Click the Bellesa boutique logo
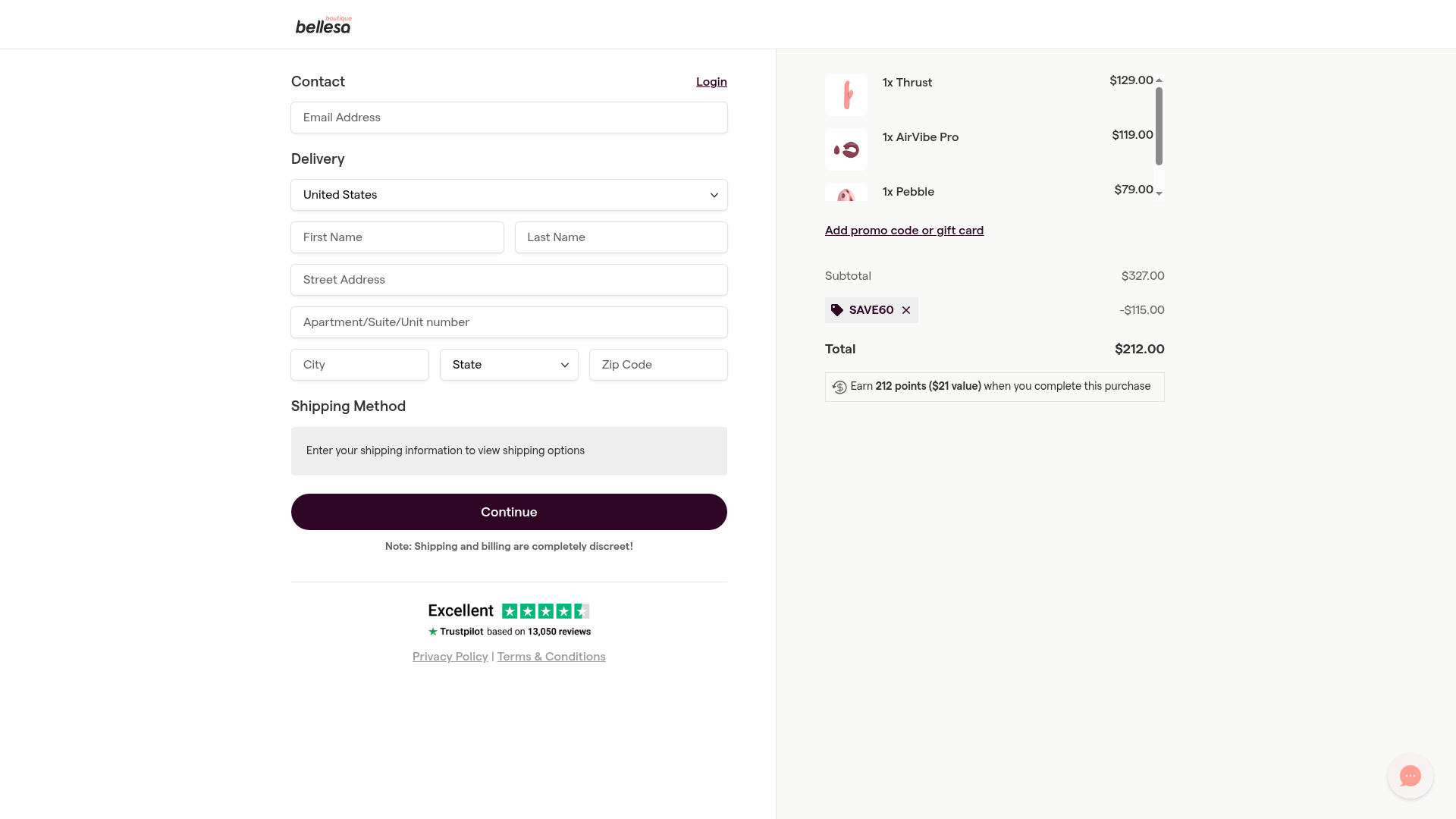 pos(323,26)
